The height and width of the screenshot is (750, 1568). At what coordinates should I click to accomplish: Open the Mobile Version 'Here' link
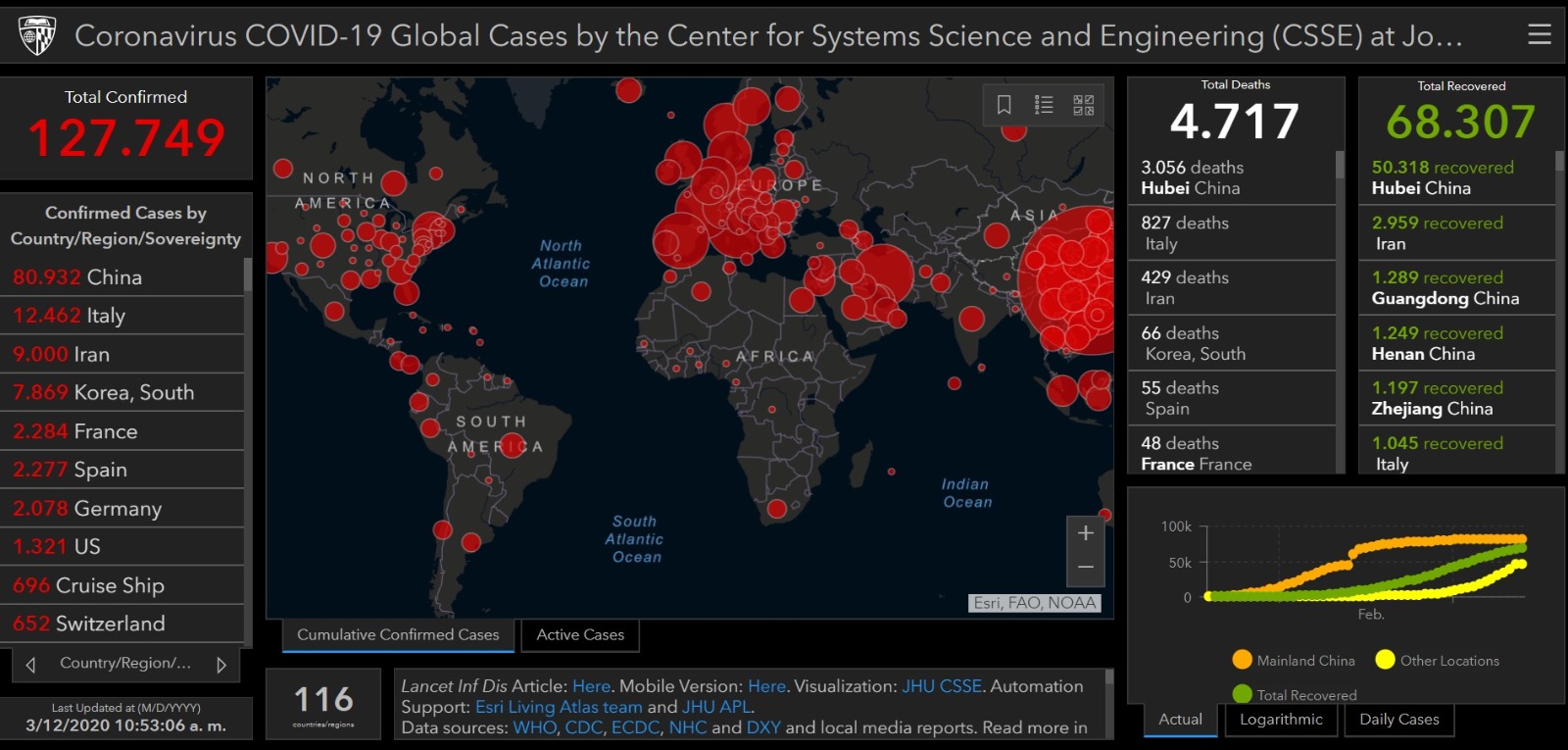(766, 686)
